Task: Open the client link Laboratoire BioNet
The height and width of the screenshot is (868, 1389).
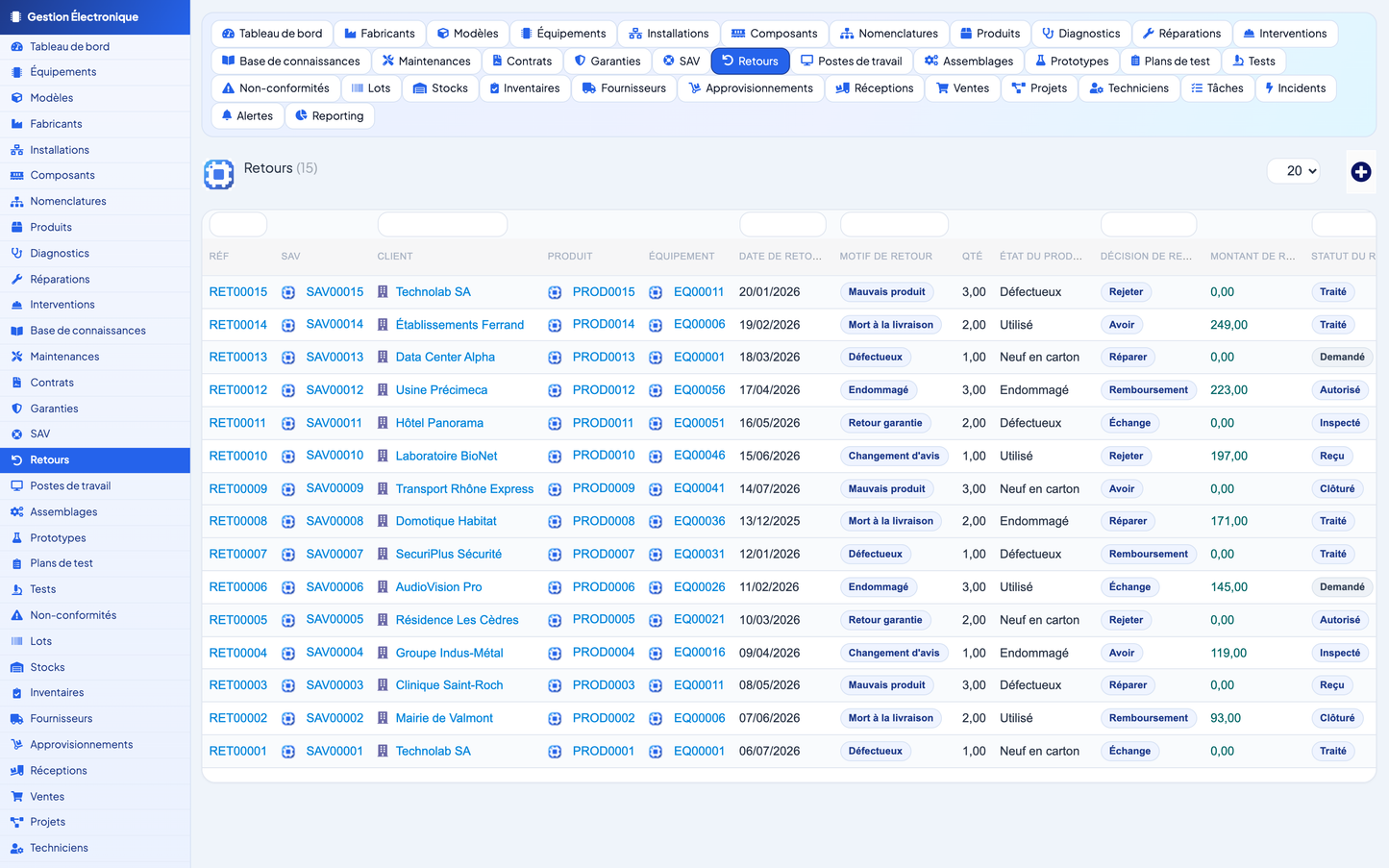Action: pos(447,456)
